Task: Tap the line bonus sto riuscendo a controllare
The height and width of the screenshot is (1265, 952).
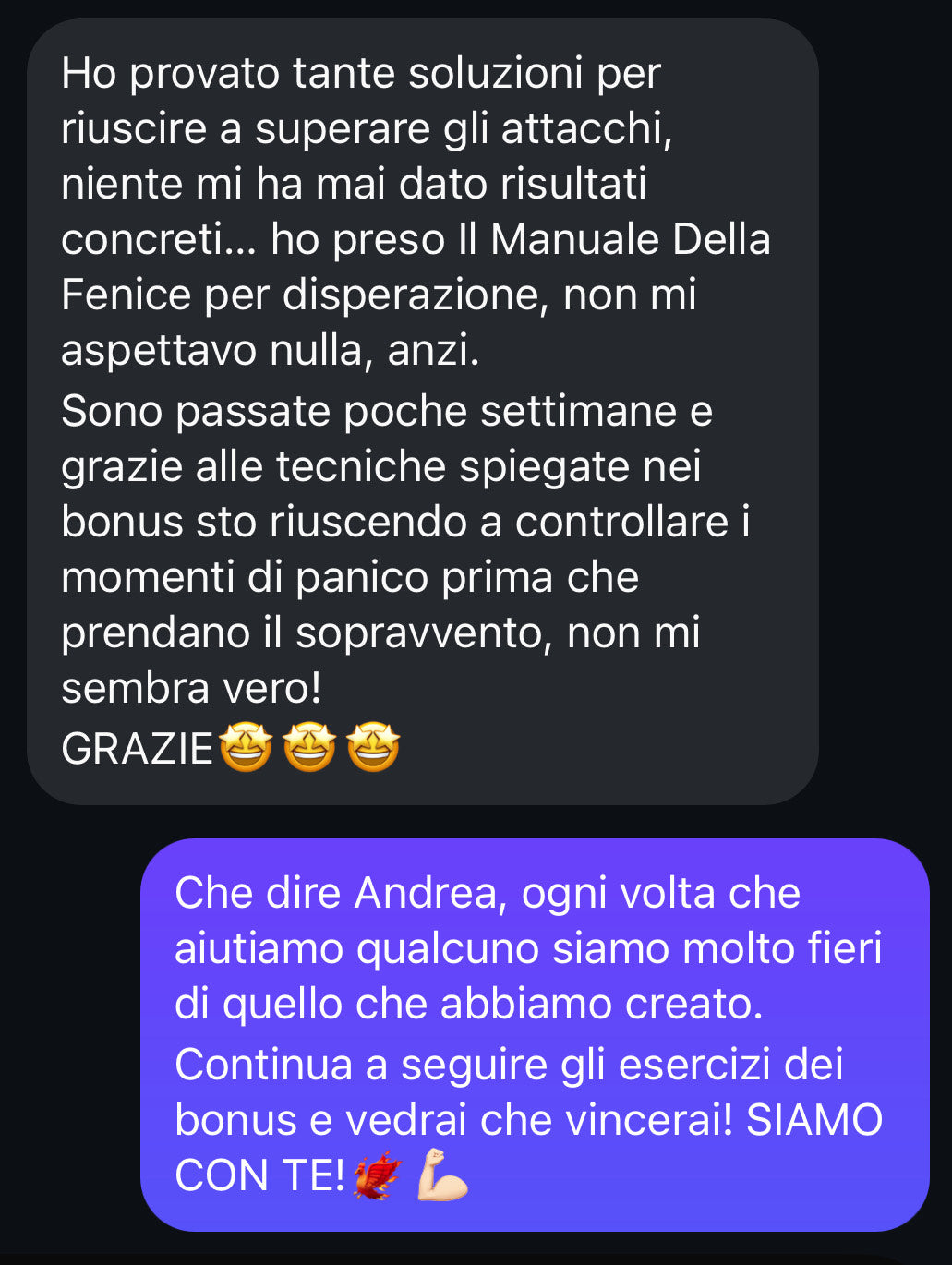Action: click(x=405, y=523)
